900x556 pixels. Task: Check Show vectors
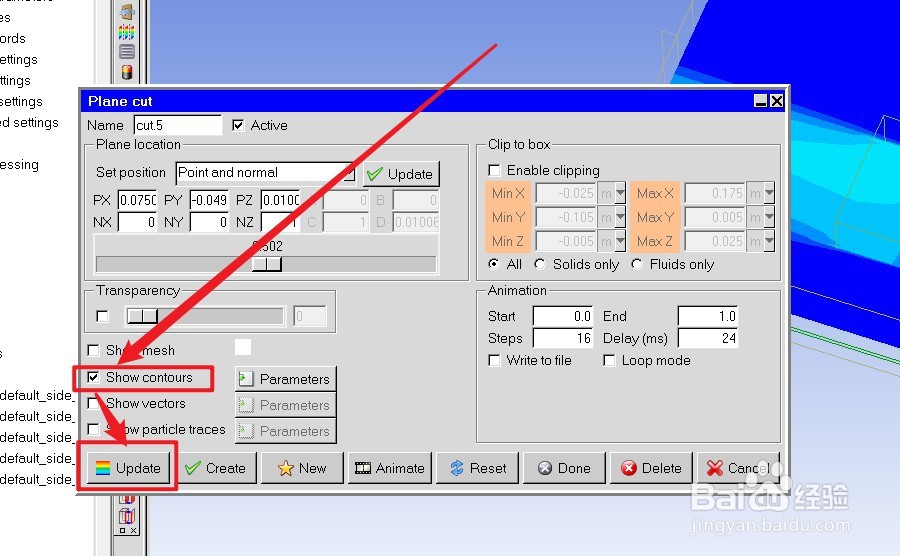click(x=93, y=403)
